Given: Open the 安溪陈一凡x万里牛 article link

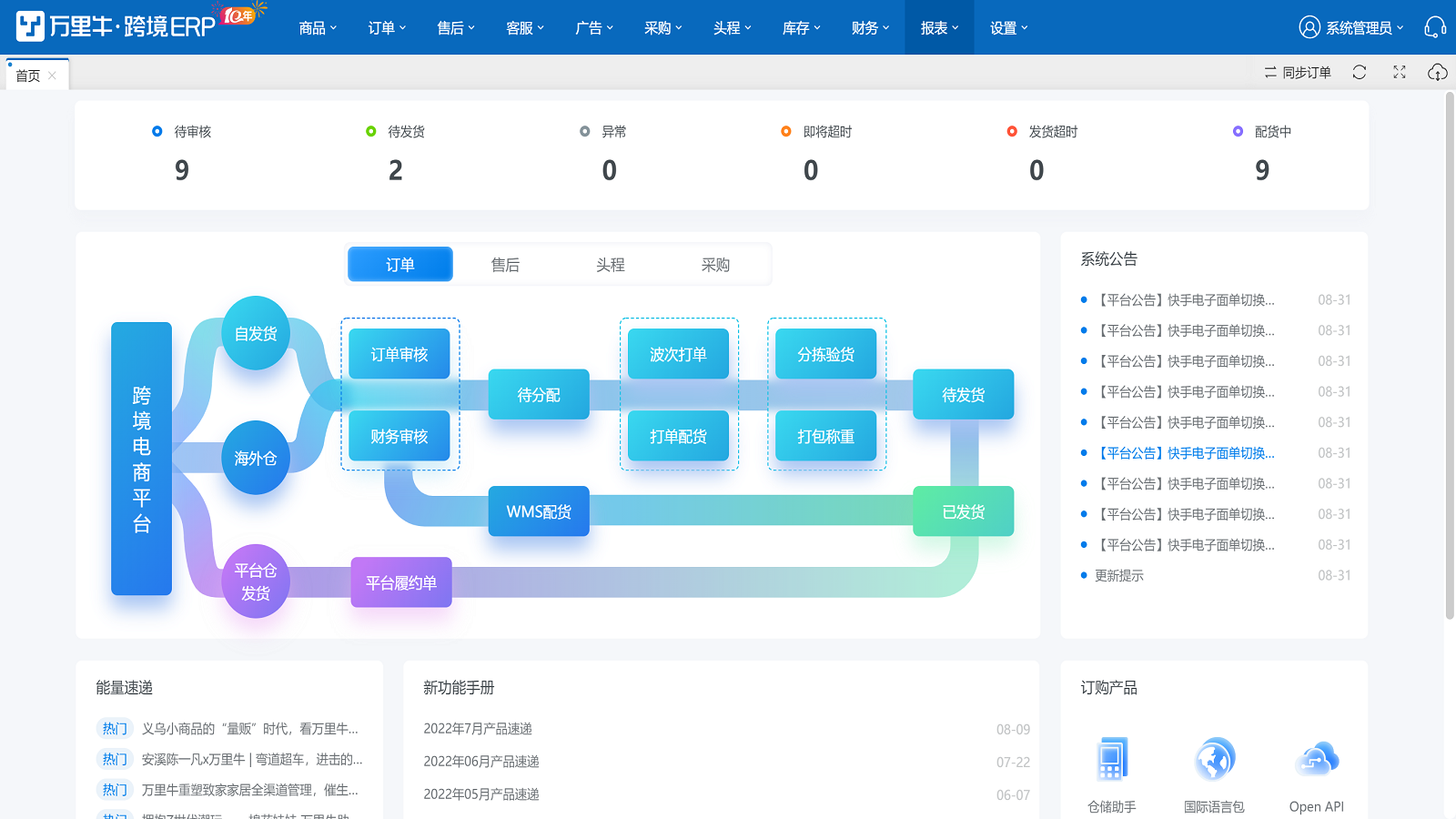Looking at the screenshot, I should [252, 759].
